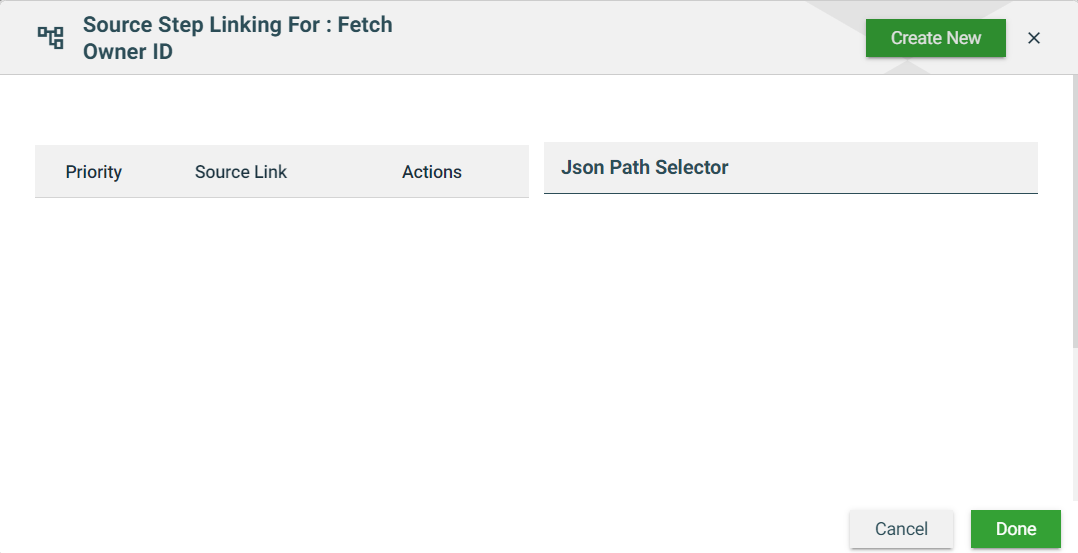Click the empty Json Path Selector panel body
Viewport: 1078px width, 553px height.
pos(790,330)
